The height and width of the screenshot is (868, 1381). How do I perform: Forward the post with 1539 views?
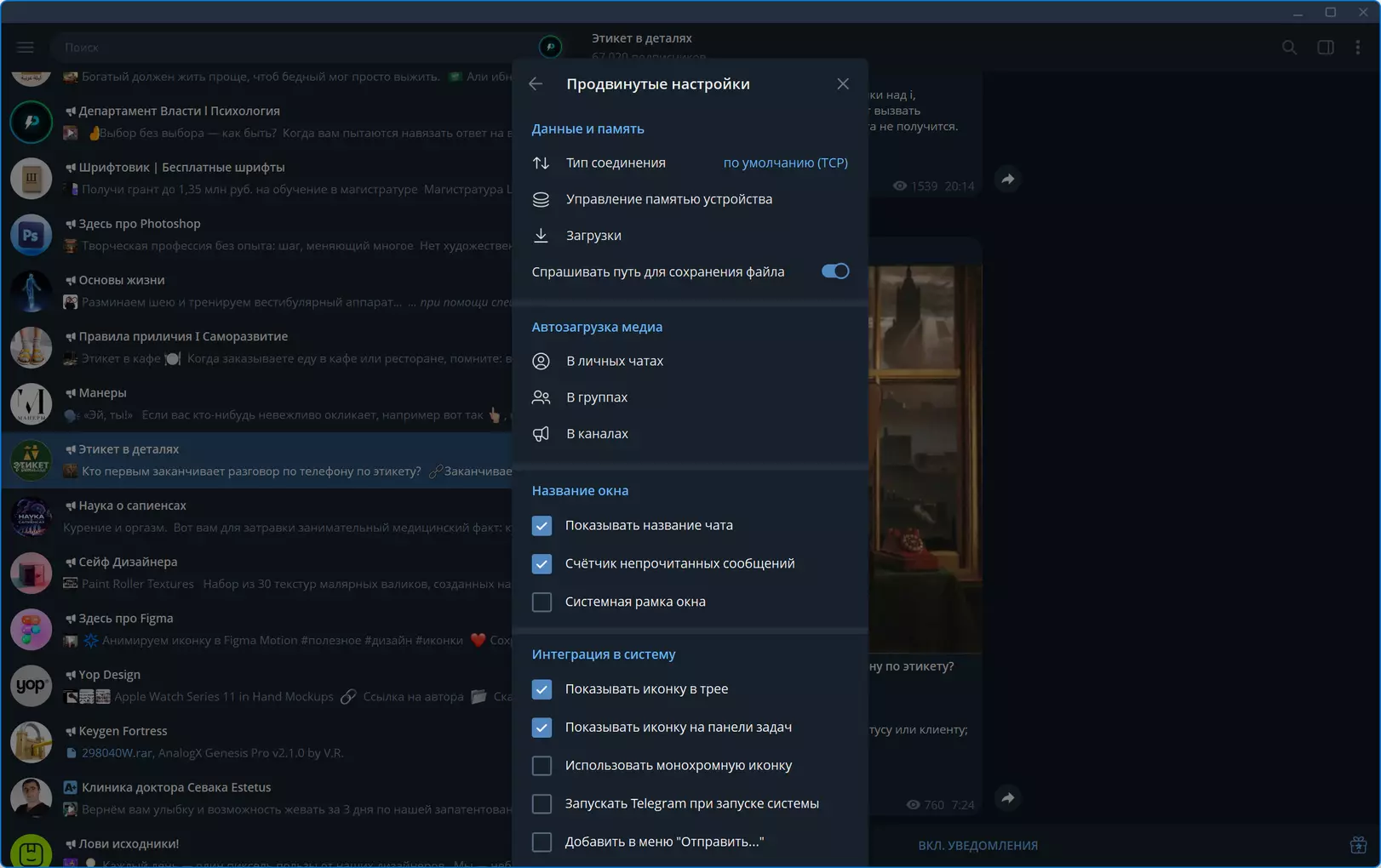1008,179
